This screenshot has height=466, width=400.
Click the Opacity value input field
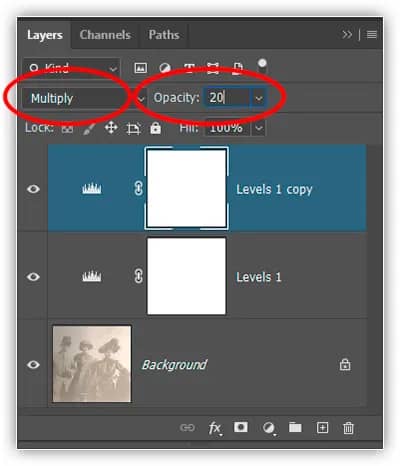pos(227,98)
